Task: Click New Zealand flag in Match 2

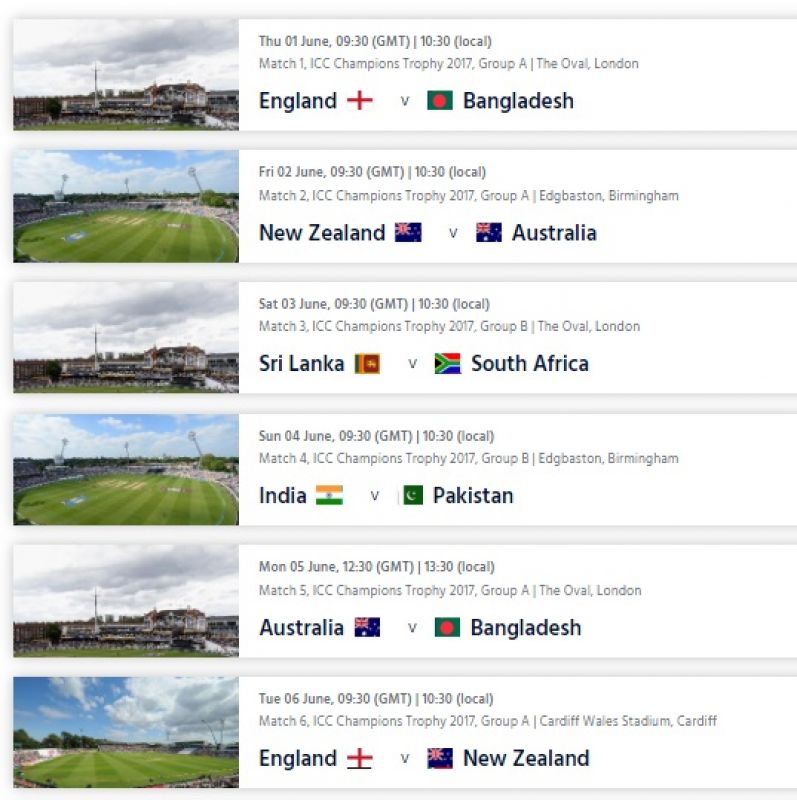Action: pos(408,233)
